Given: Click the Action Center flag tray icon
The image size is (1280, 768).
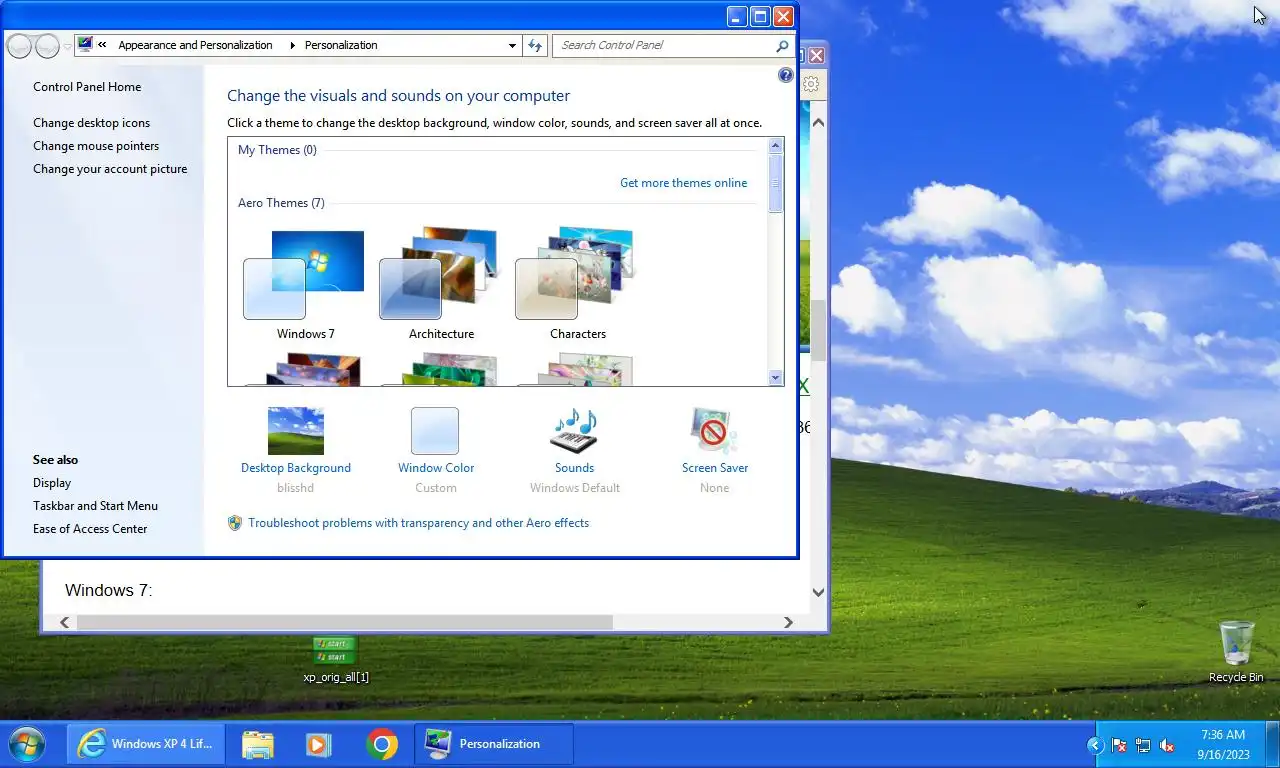Looking at the screenshot, I should click(1119, 745).
